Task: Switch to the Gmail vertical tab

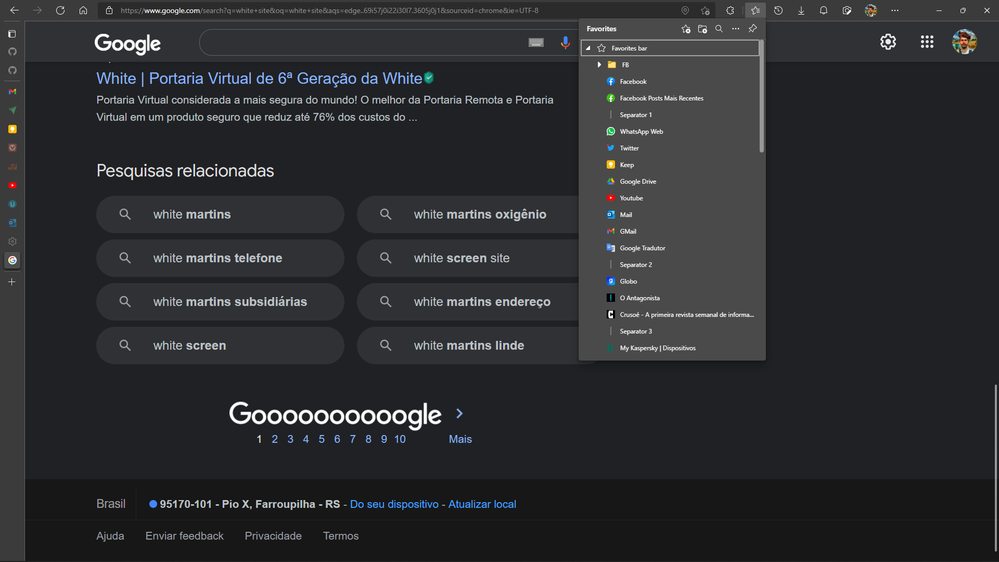Action: tap(12, 92)
